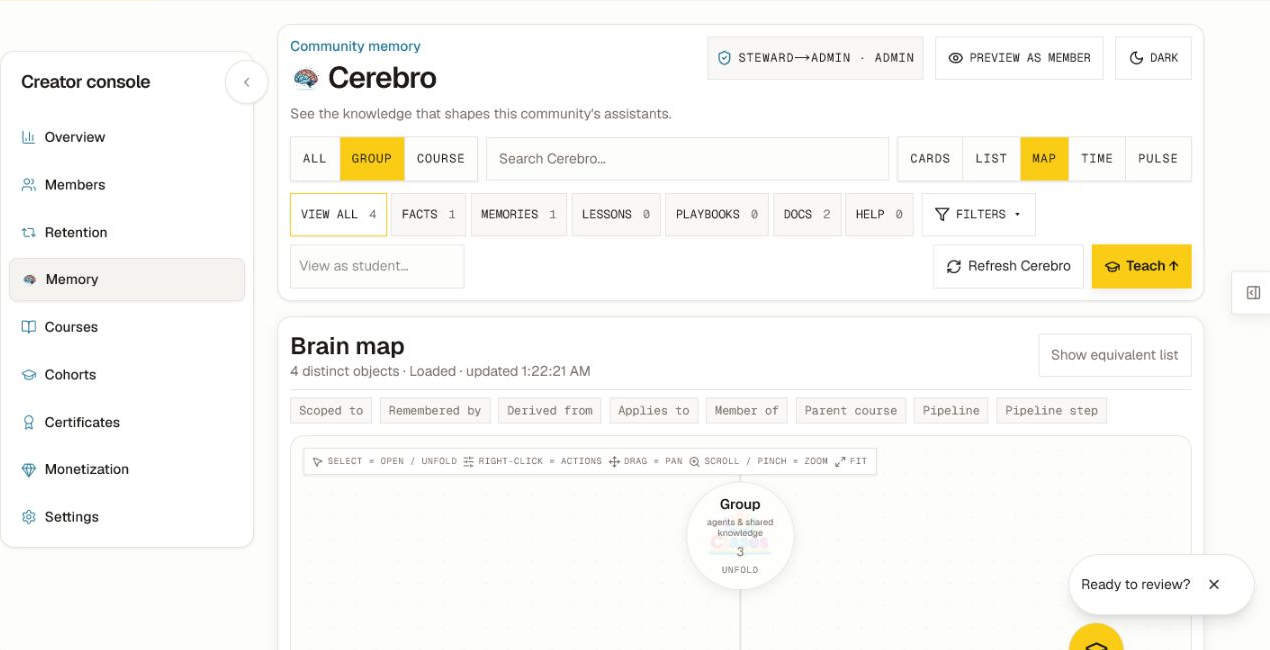Toggle the Applies to relation chip
Screen dimensions: 1270x650
(x=654, y=410)
